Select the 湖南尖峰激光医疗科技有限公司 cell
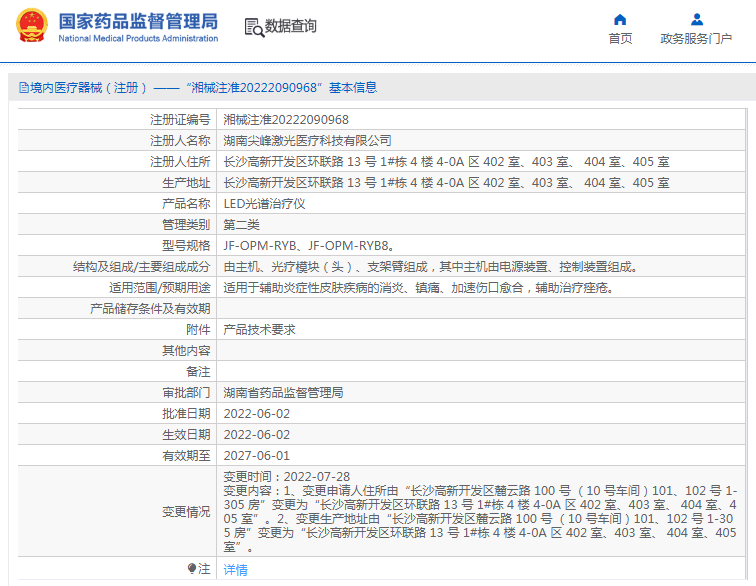Viewport: 756px width, 586px height. click(307, 141)
